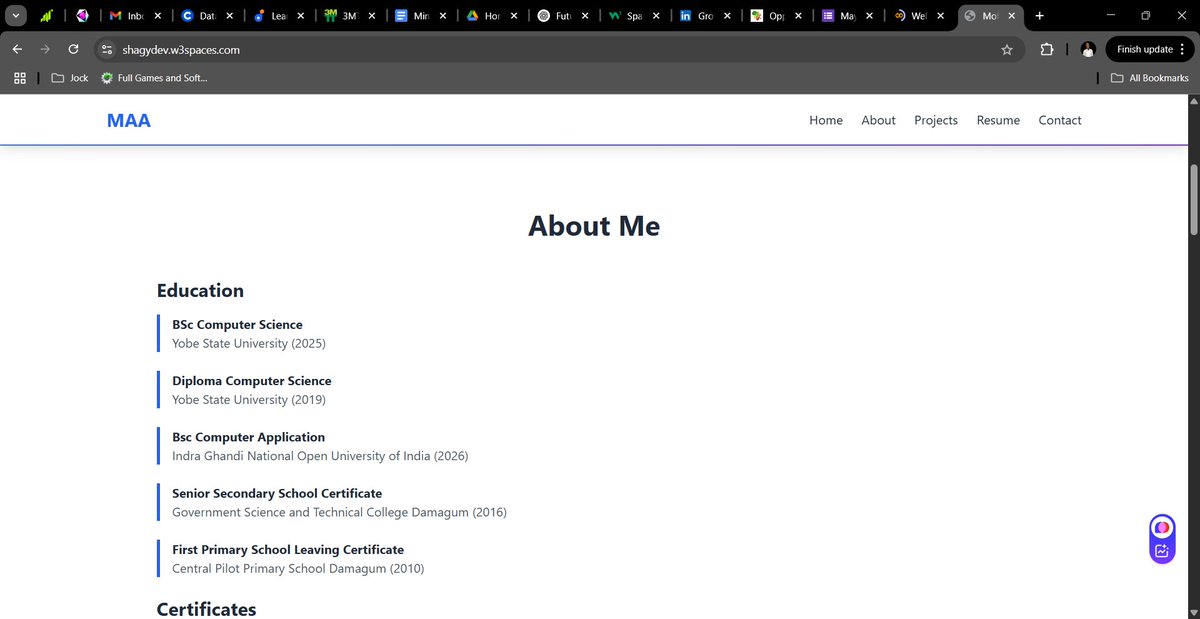Click the scrollbar up arrow
The width and height of the screenshot is (1200, 619).
click(x=1192, y=102)
